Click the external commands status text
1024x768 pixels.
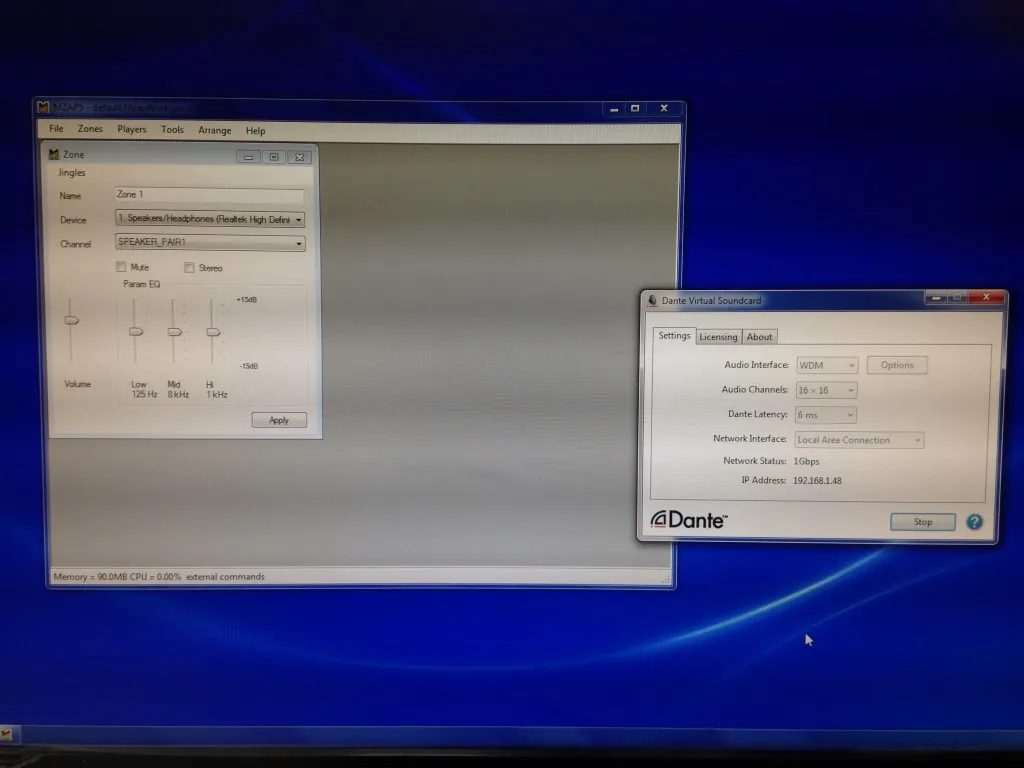(225, 577)
